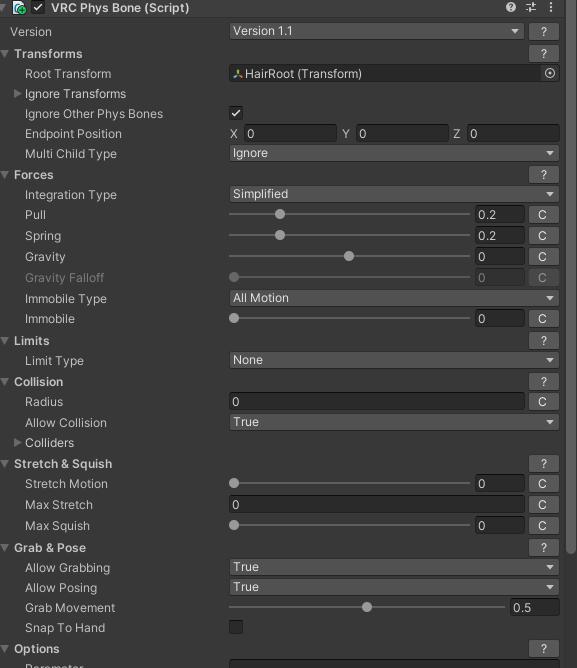Open component three-dot context menu
Image resolution: width=577 pixels, height=668 pixels.
tap(551, 7)
